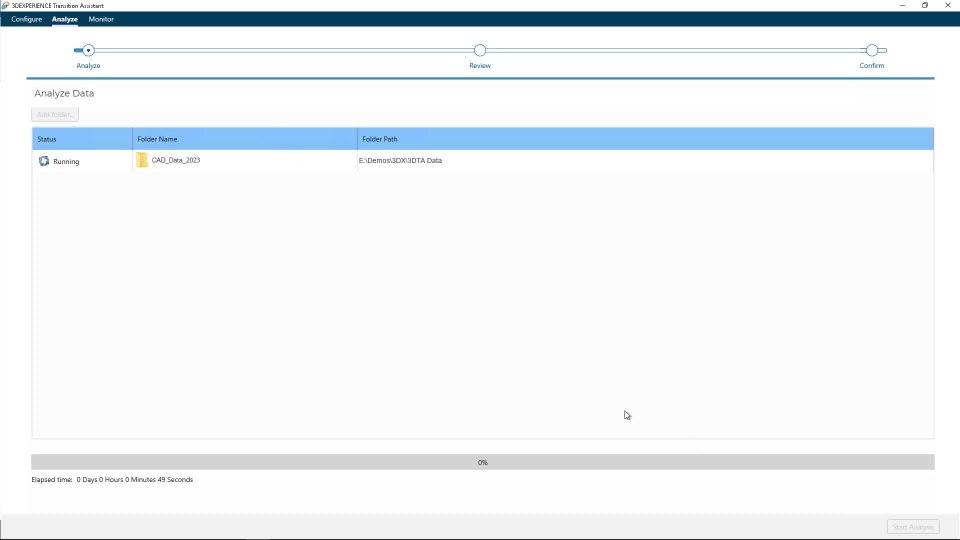960x540 pixels.
Task: Close the Transition Assistant window
Action: tap(947, 6)
